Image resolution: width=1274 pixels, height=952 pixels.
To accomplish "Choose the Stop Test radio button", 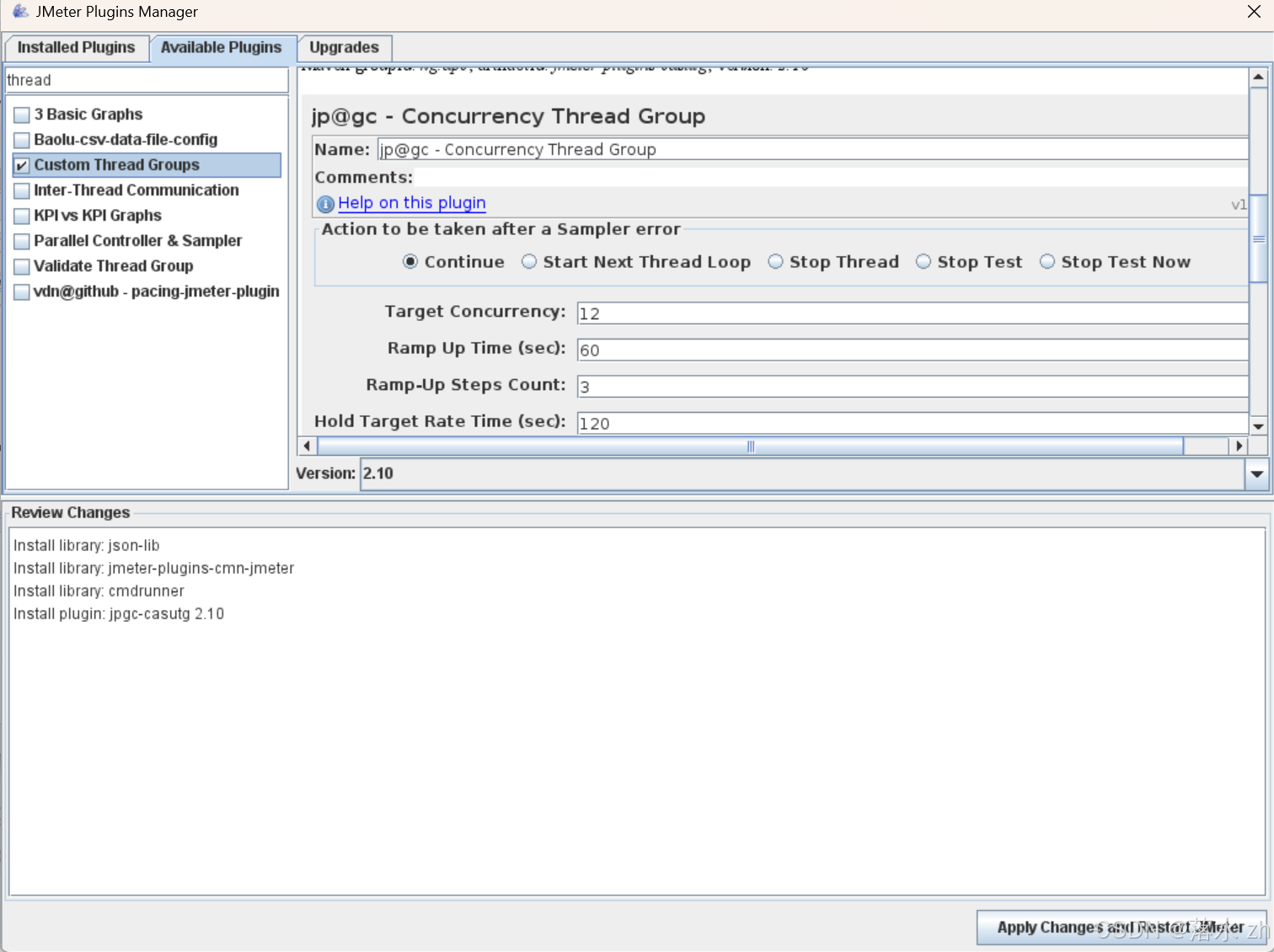I will [923, 262].
